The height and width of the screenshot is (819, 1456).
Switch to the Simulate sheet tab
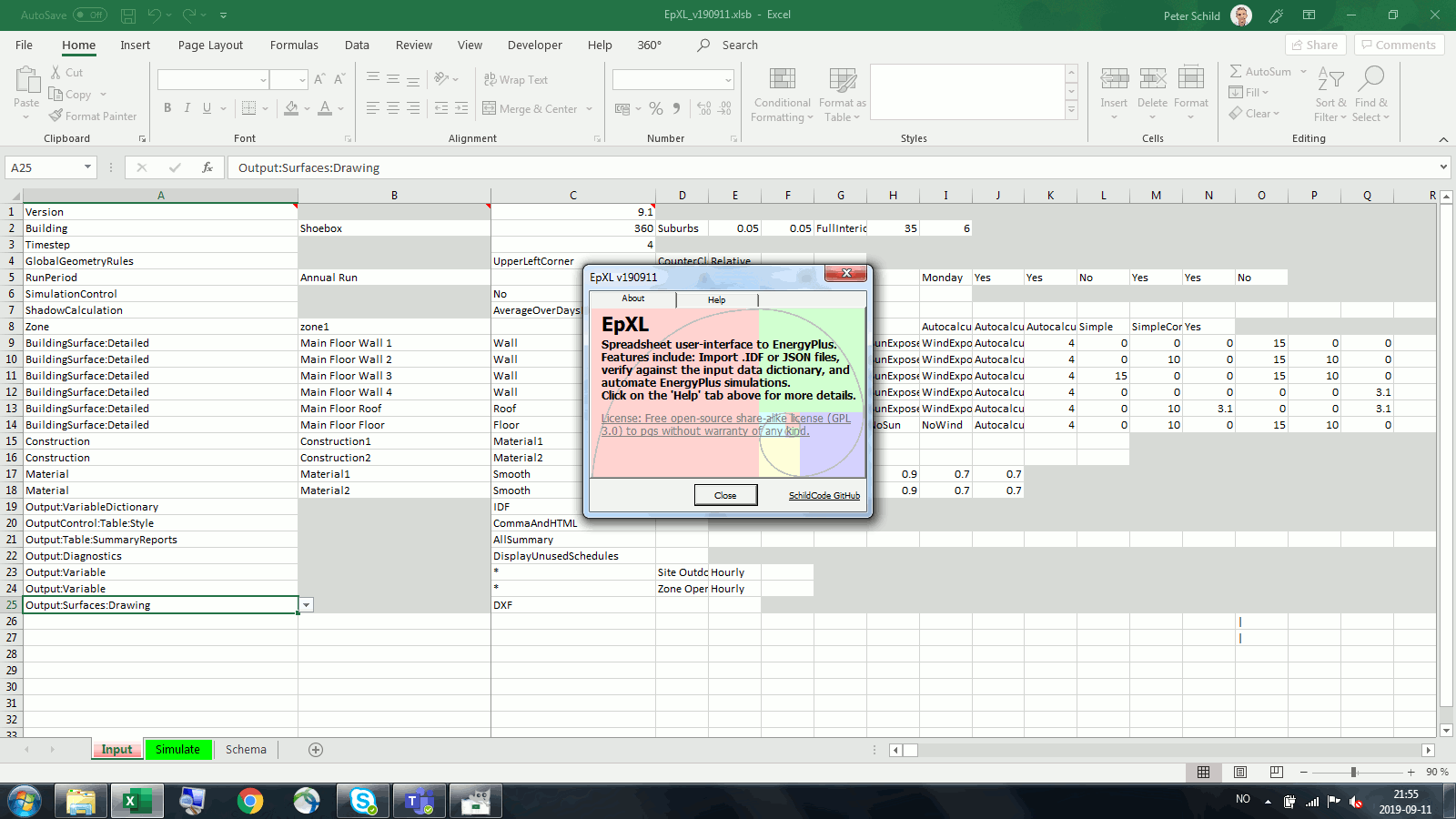click(177, 749)
